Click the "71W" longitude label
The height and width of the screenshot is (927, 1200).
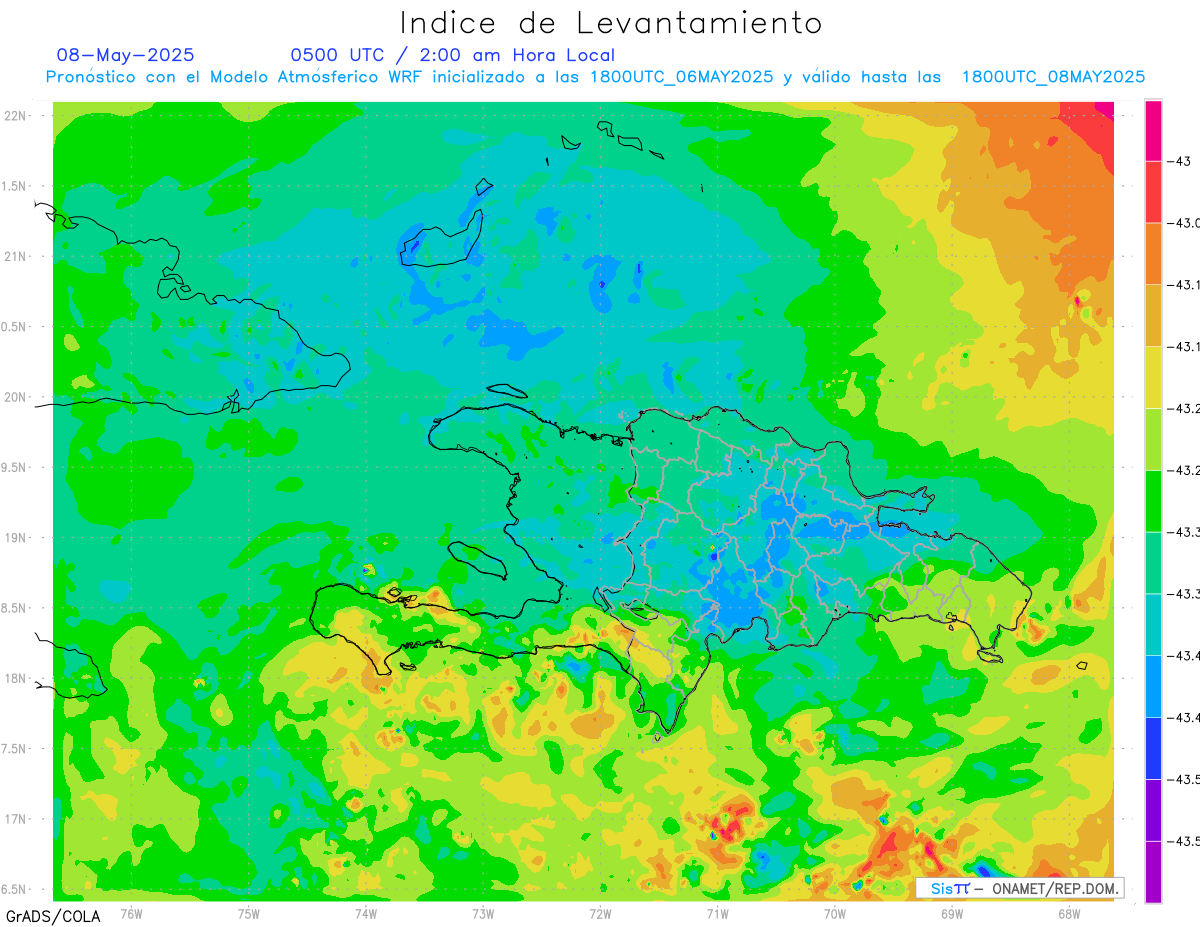(x=717, y=912)
